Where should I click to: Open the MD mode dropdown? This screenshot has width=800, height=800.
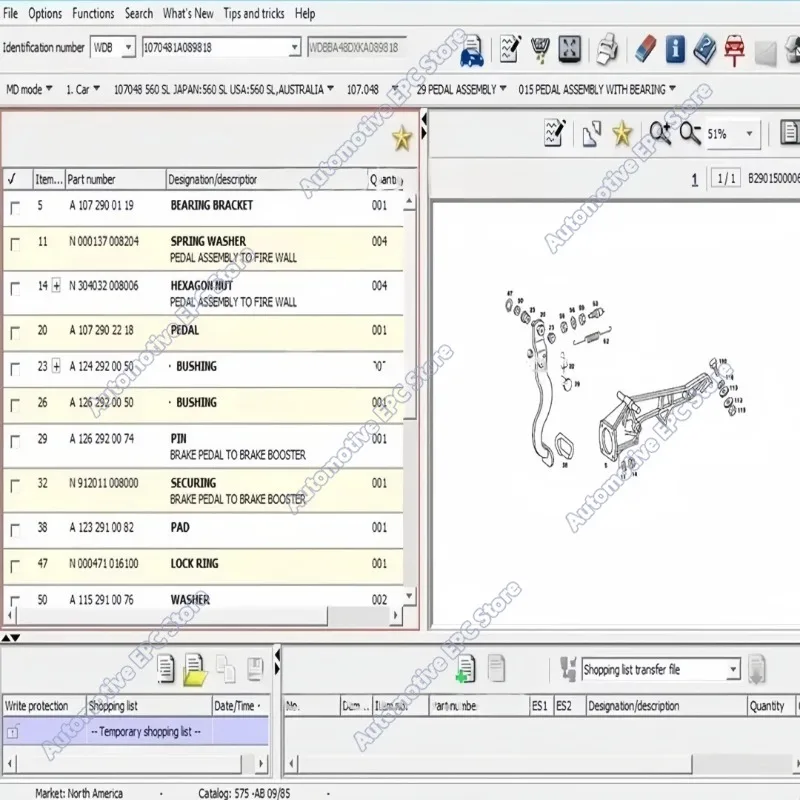pos(49,89)
